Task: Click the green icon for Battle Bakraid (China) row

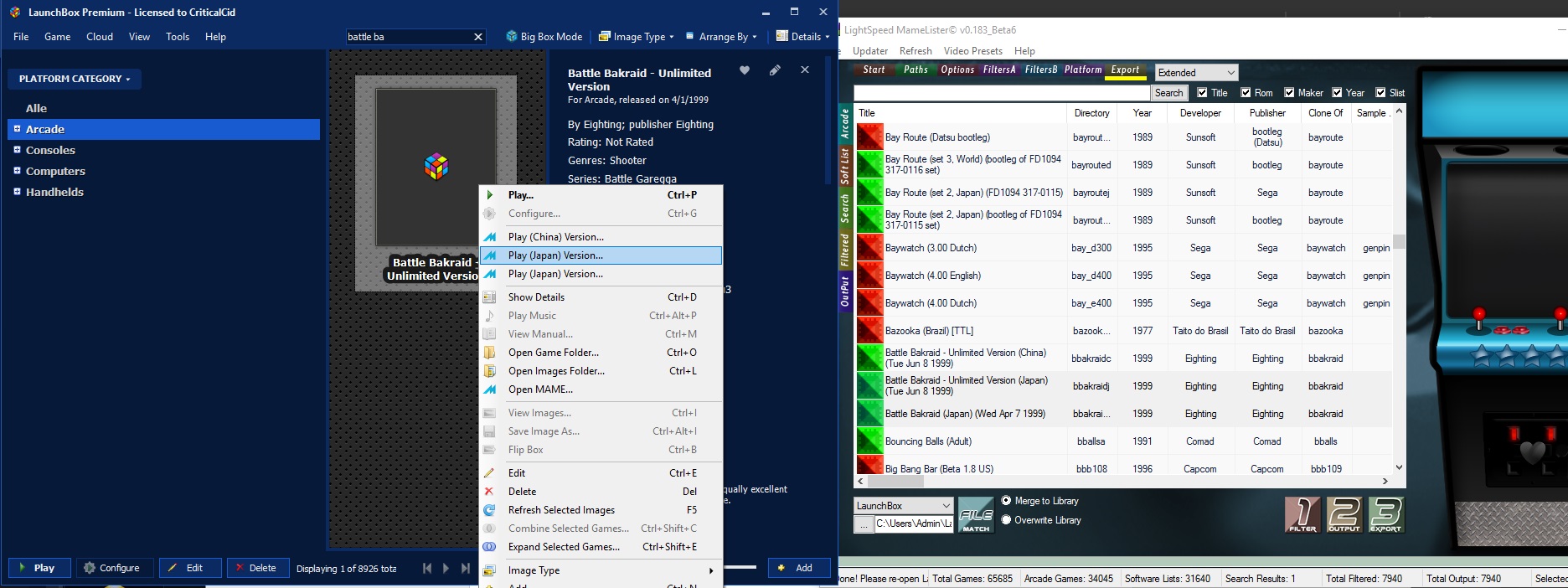Action: [870, 358]
